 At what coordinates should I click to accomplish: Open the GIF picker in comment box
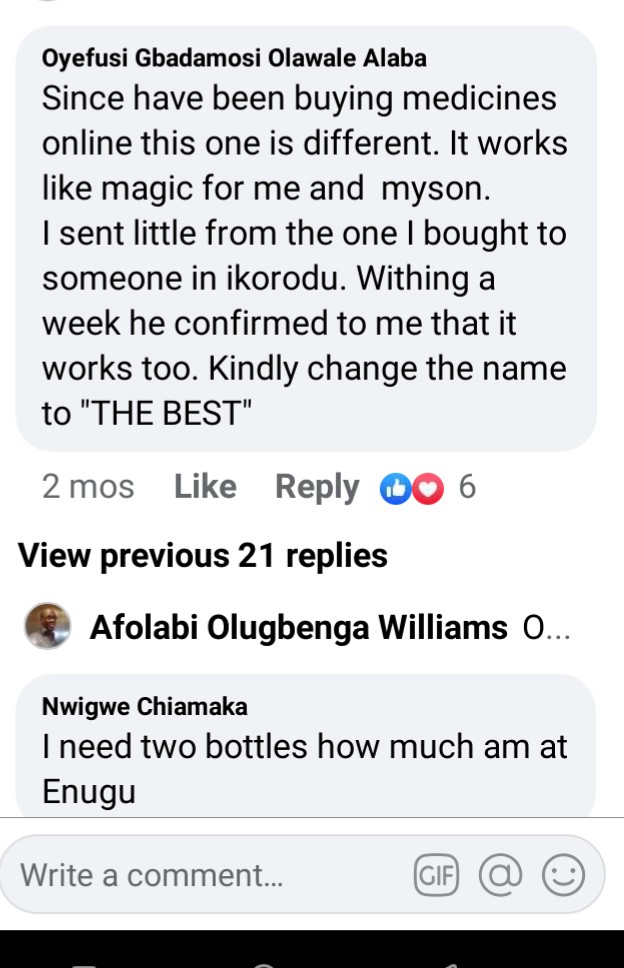coord(435,876)
